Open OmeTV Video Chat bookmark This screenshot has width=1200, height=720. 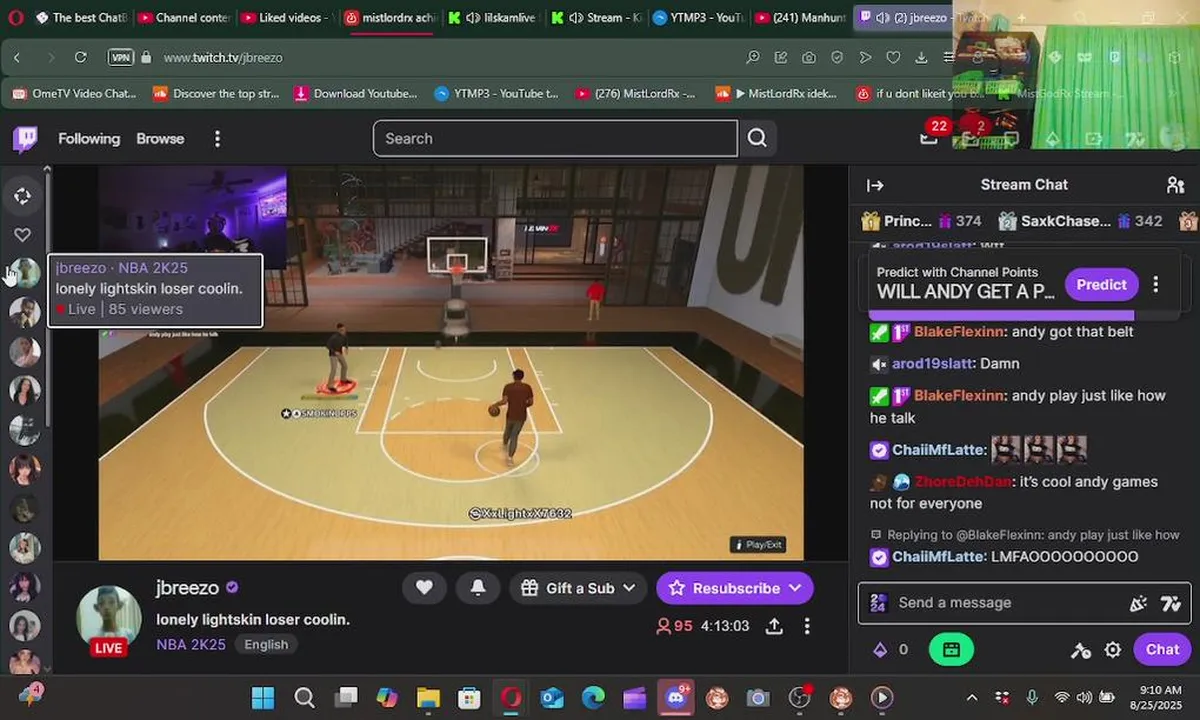pos(74,94)
